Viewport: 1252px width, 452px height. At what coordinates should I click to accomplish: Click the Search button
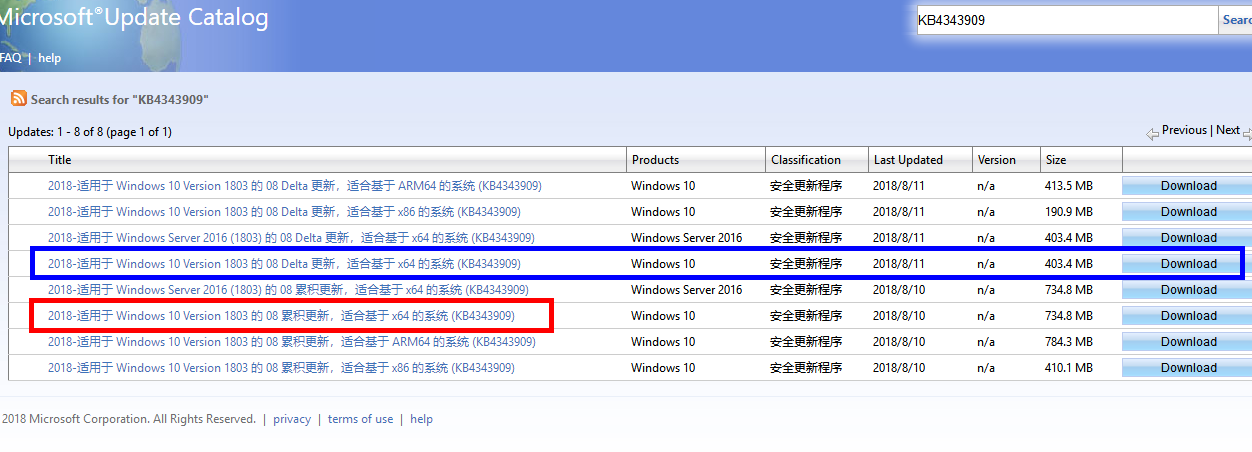coord(1236,19)
